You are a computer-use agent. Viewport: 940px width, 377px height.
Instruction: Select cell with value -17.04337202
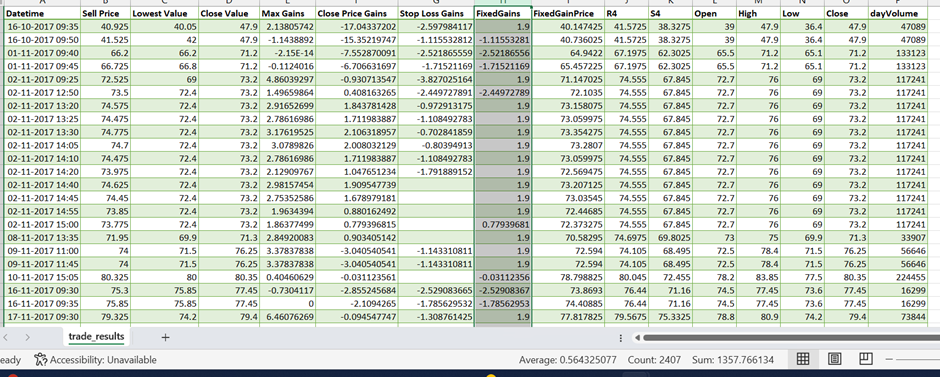pyautogui.click(x=357, y=26)
